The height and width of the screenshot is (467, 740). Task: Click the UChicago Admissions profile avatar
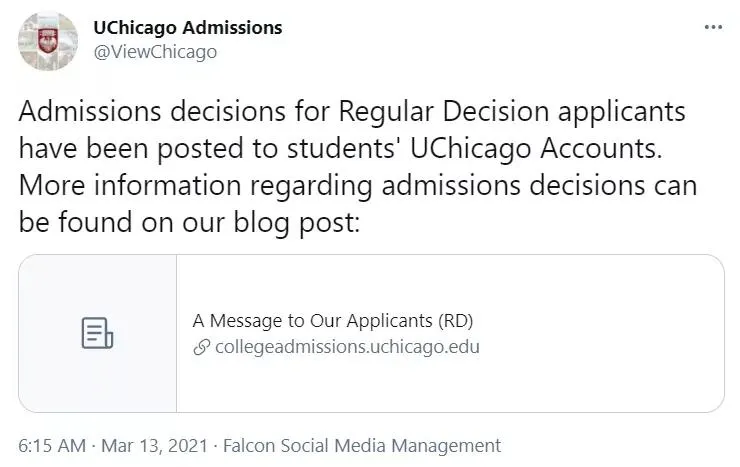point(47,41)
